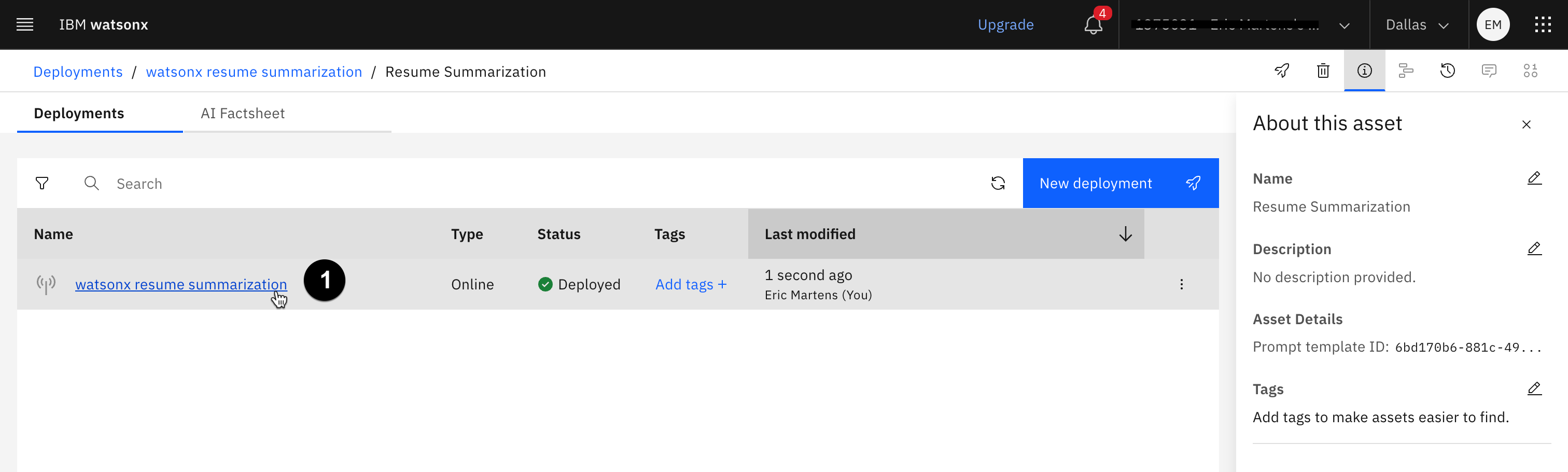Screen dimensions: 1568x472
Task: Click the trash delete icon
Action: point(1323,71)
